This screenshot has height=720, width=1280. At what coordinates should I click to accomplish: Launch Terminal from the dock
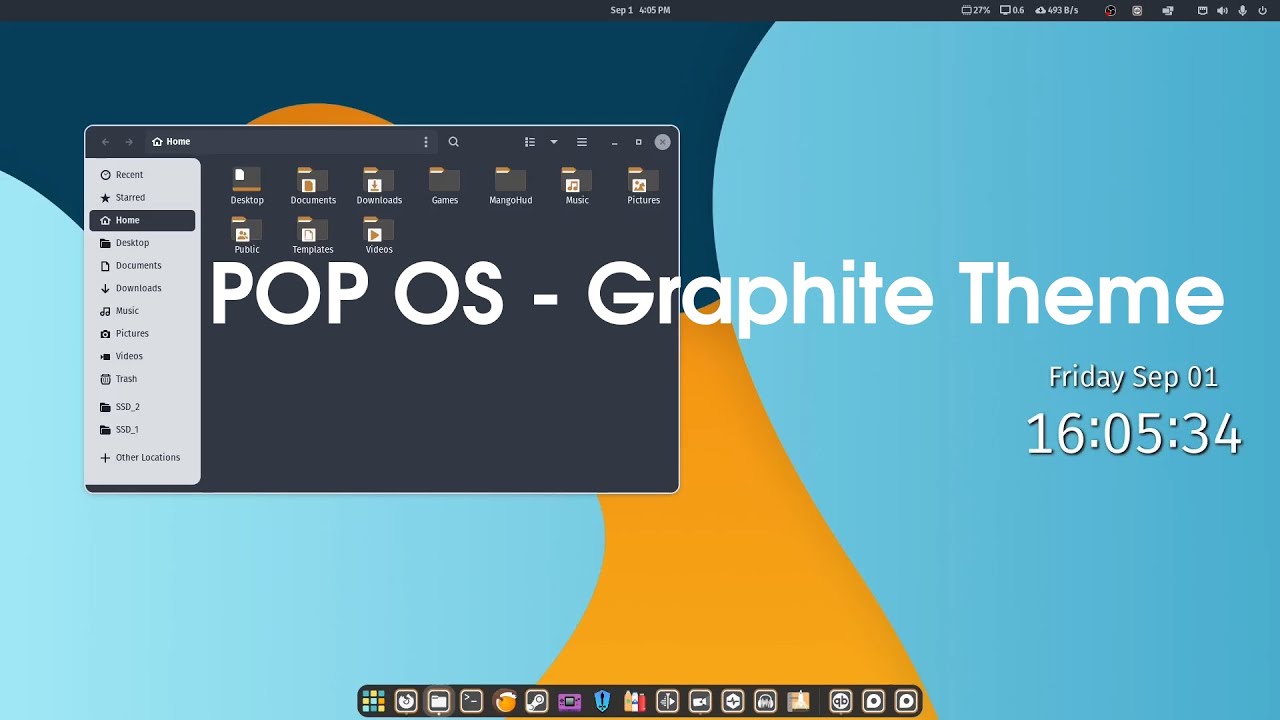[471, 701]
